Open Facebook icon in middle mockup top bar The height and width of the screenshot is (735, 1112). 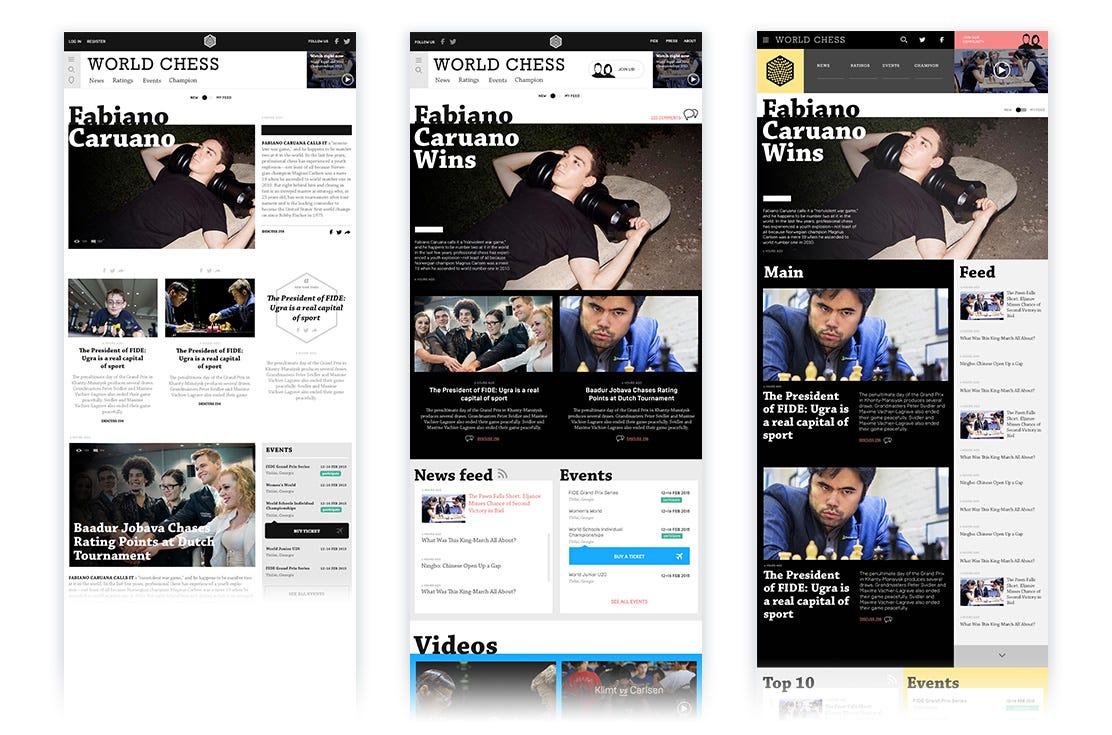[x=443, y=41]
